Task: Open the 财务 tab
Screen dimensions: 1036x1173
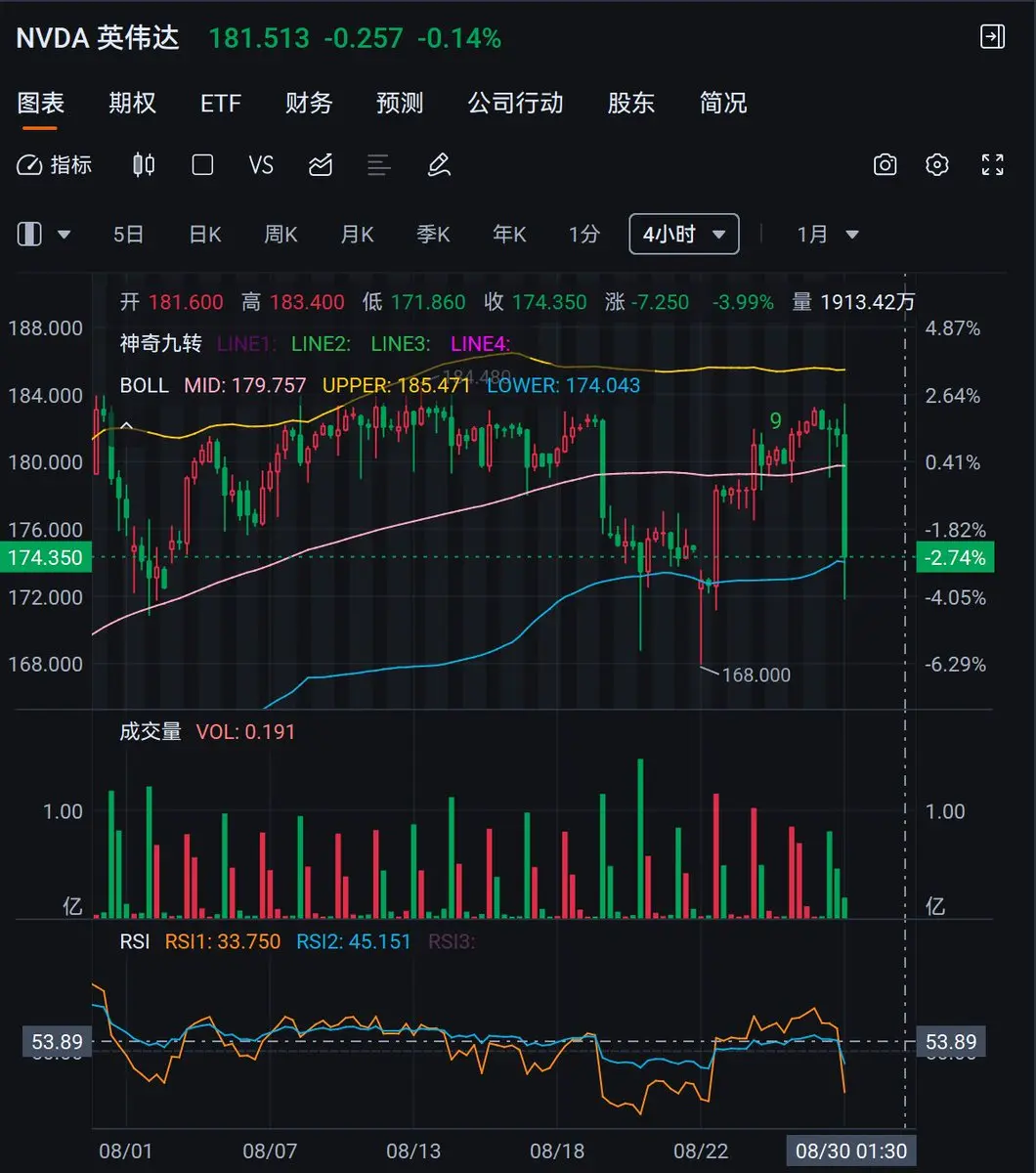Action: tap(309, 103)
